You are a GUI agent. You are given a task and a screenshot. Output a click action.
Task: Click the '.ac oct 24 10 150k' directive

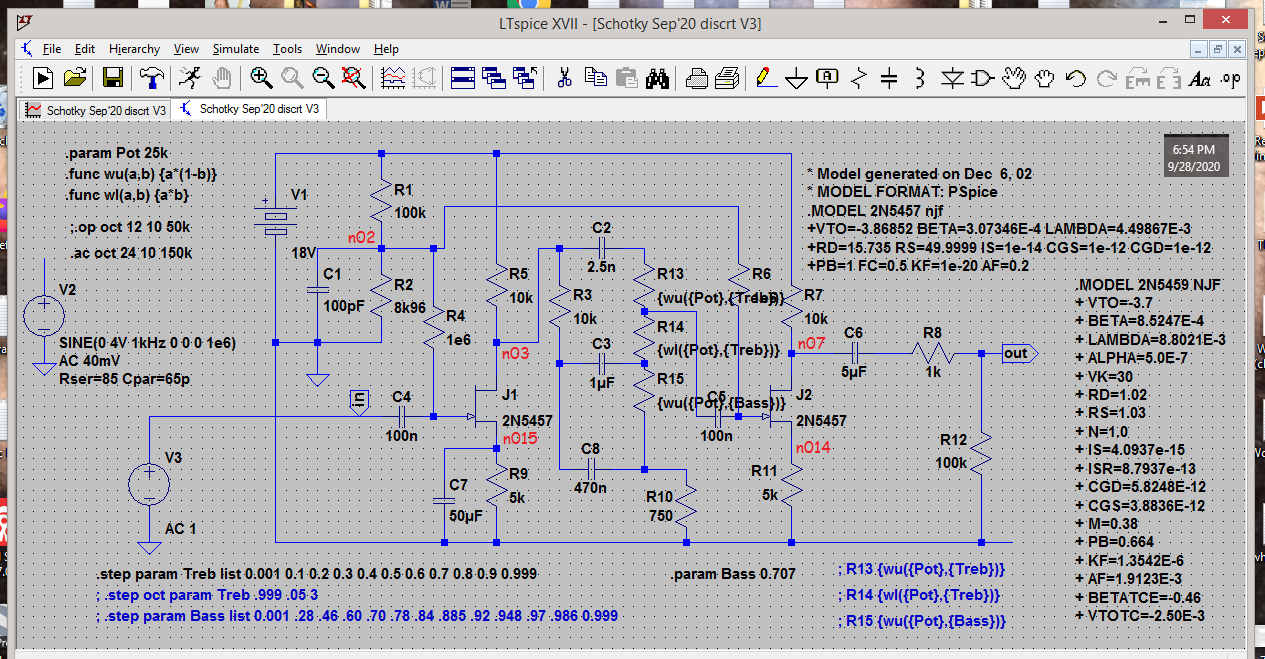[x=130, y=254]
